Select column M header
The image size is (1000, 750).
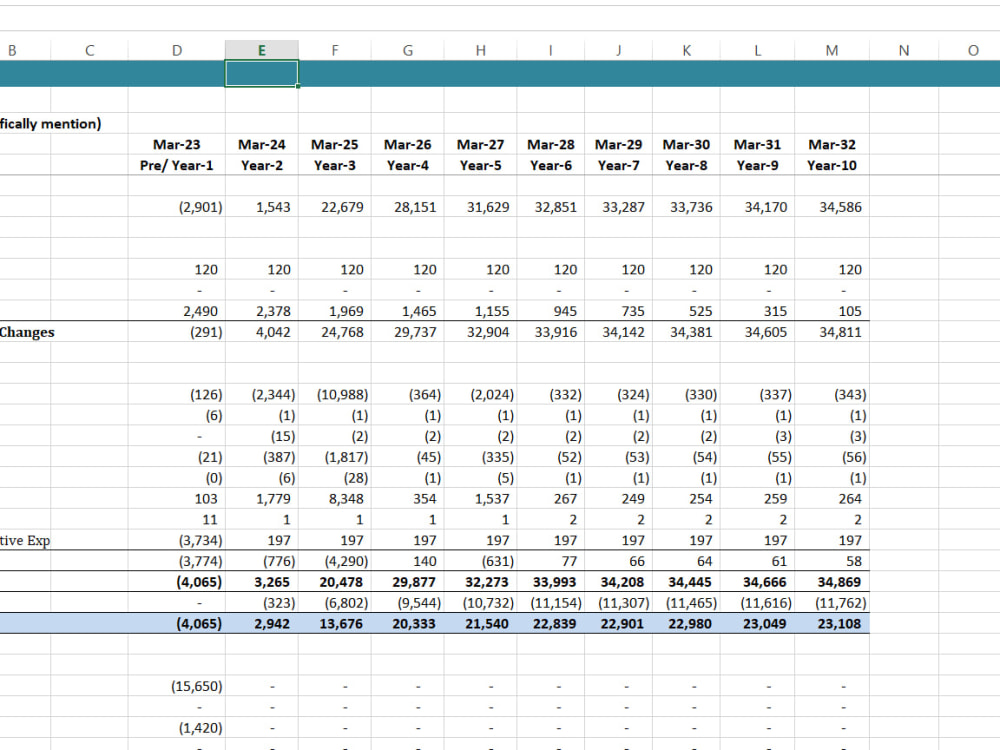[832, 50]
